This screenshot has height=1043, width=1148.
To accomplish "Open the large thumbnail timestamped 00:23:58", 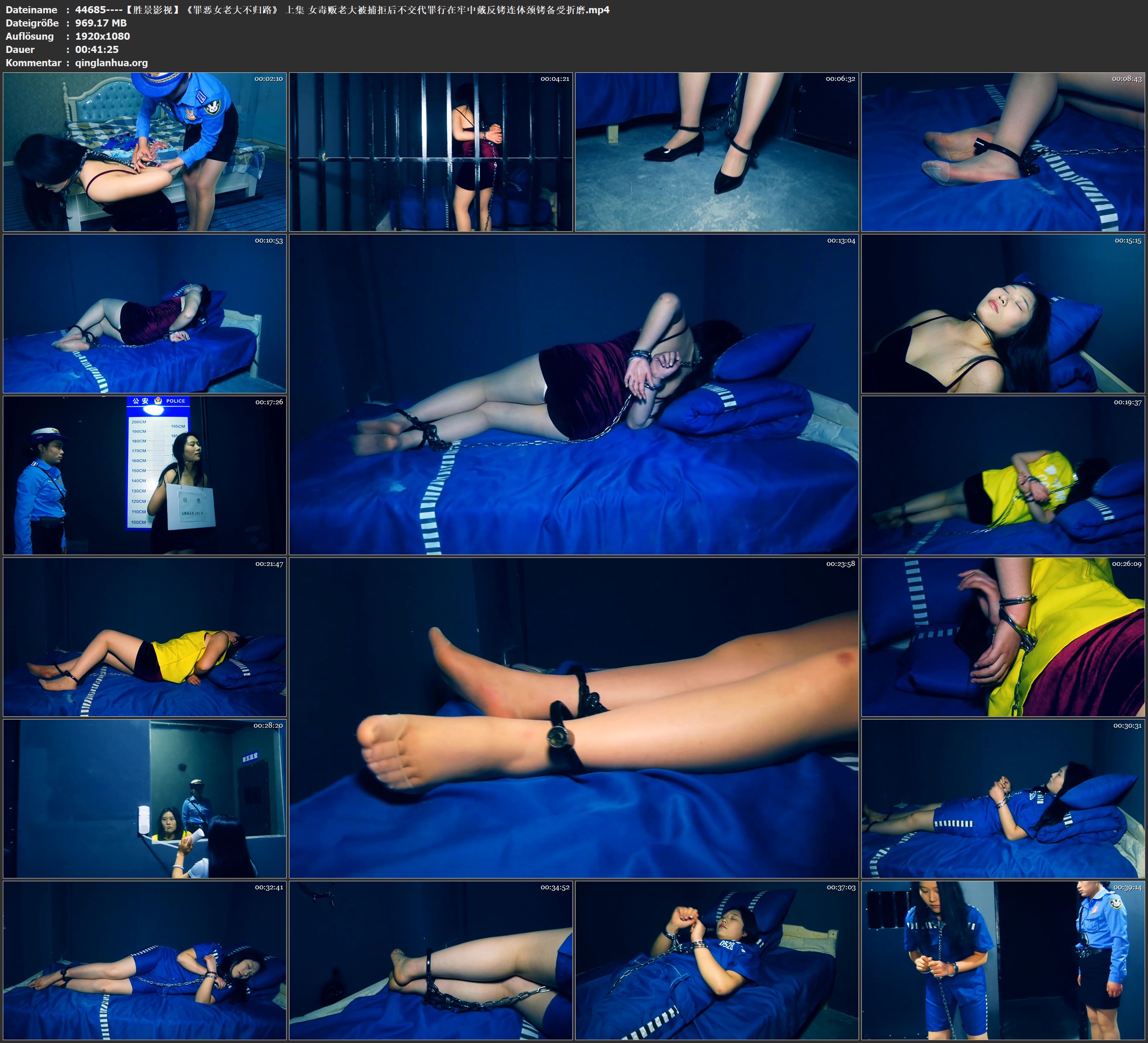I will [x=573, y=717].
